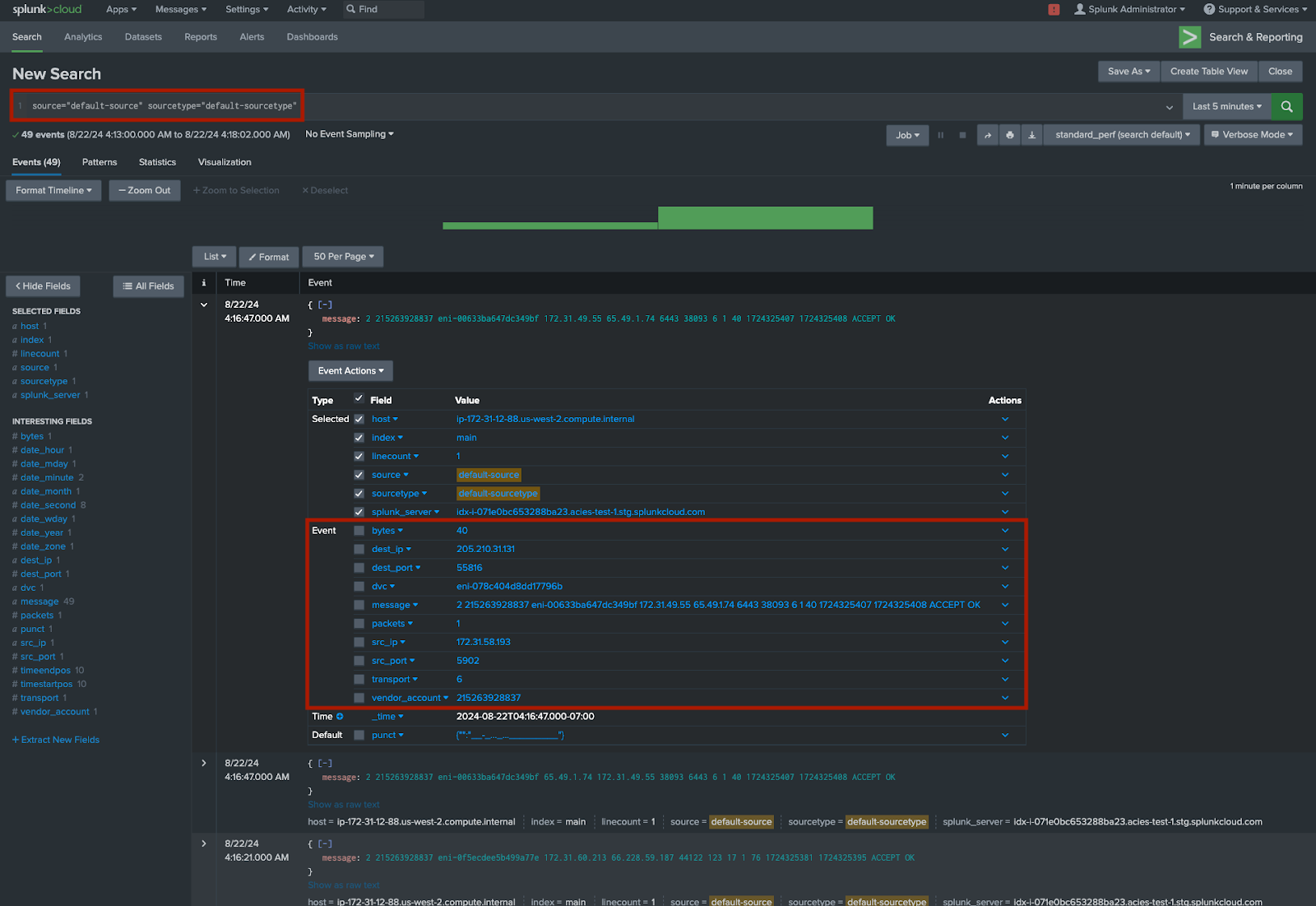The height and width of the screenshot is (906, 1316).
Task: Open the Last 5 minutes time range picker
Action: click(x=1226, y=106)
